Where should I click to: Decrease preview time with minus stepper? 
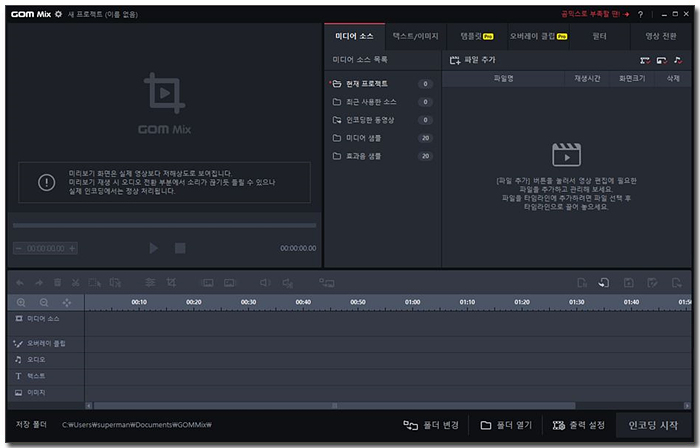click(18, 249)
